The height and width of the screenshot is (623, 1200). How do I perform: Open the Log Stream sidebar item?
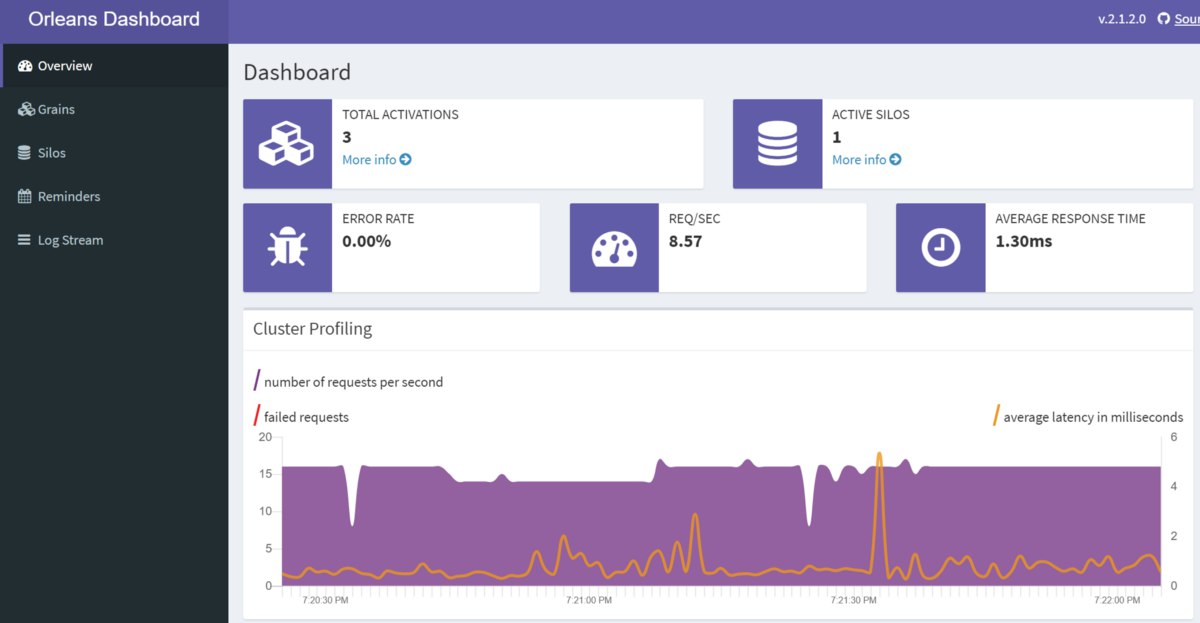[114, 240]
